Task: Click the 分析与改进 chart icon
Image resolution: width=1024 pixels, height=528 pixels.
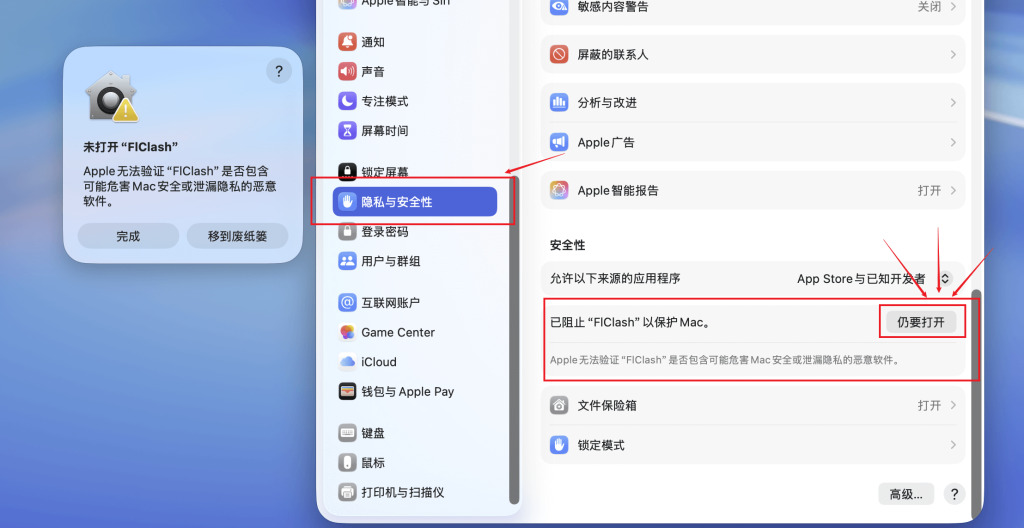Action: click(559, 103)
